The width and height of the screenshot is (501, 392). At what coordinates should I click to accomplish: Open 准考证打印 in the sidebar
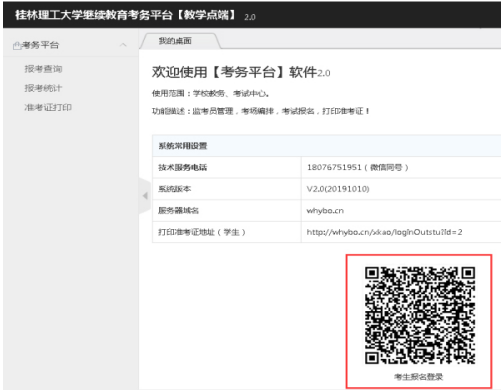tap(48, 107)
